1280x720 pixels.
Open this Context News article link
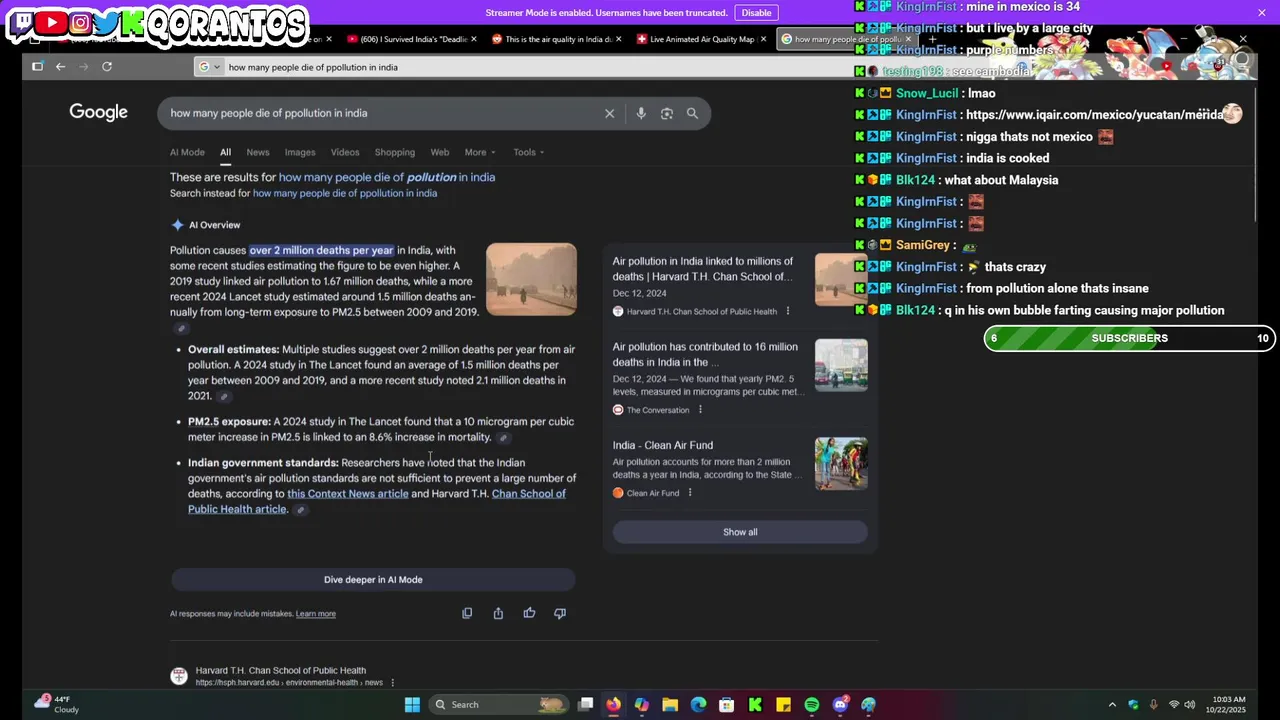348,494
